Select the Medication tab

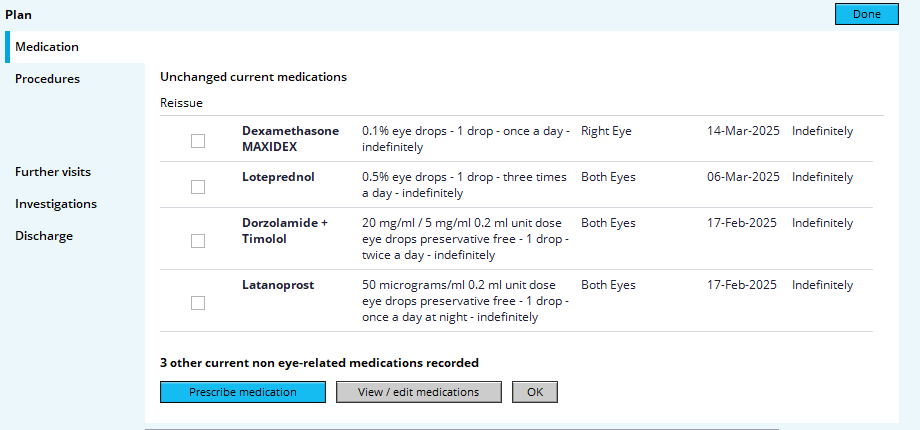click(x=47, y=47)
